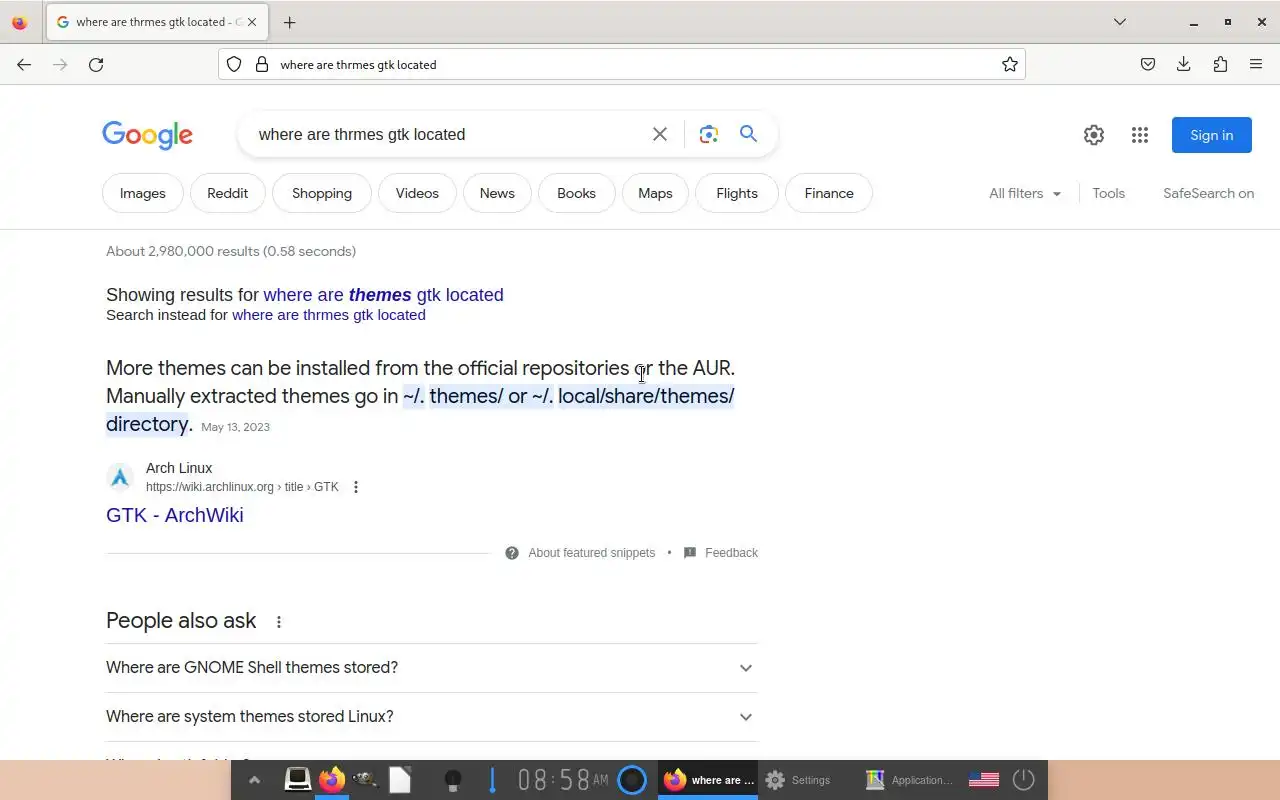Click the blue vertical line indicator in the taskbar

492,780
